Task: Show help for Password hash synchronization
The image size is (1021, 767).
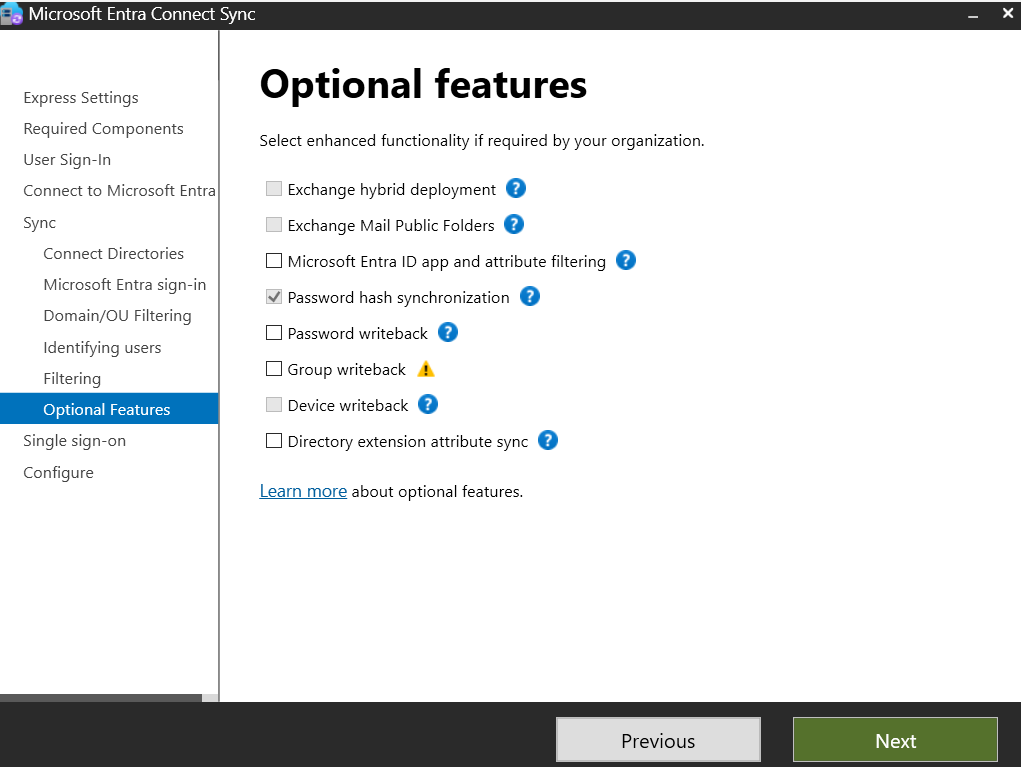Action: click(x=530, y=297)
